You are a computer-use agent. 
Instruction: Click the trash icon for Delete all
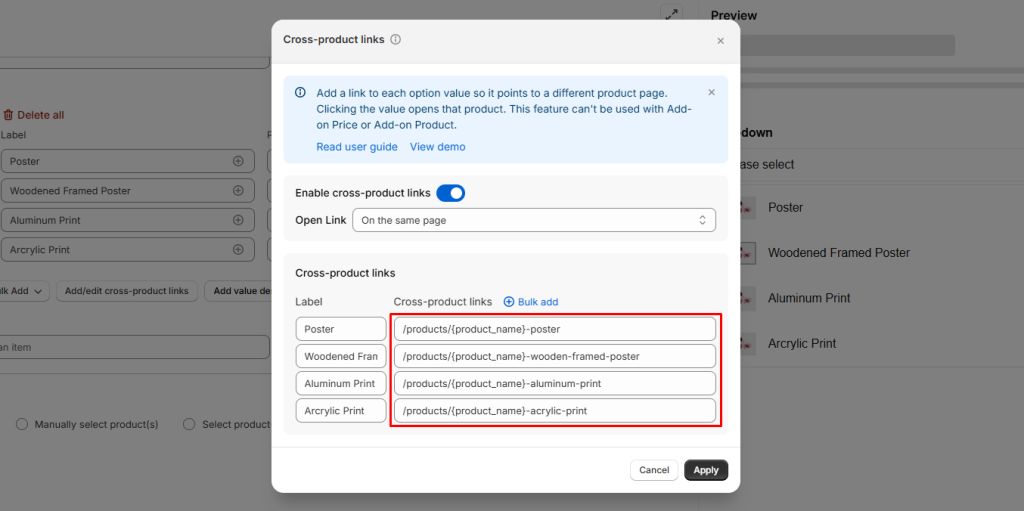pos(8,115)
